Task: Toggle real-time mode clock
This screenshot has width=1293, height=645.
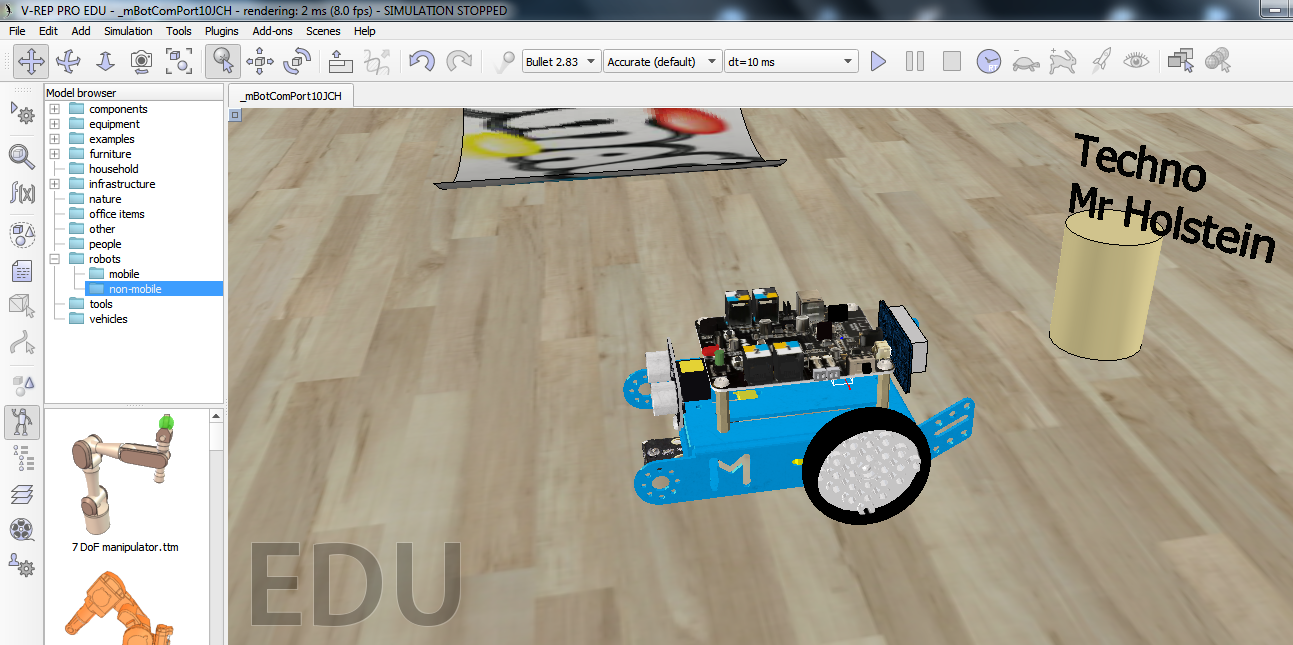Action: click(x=989, y=61)
